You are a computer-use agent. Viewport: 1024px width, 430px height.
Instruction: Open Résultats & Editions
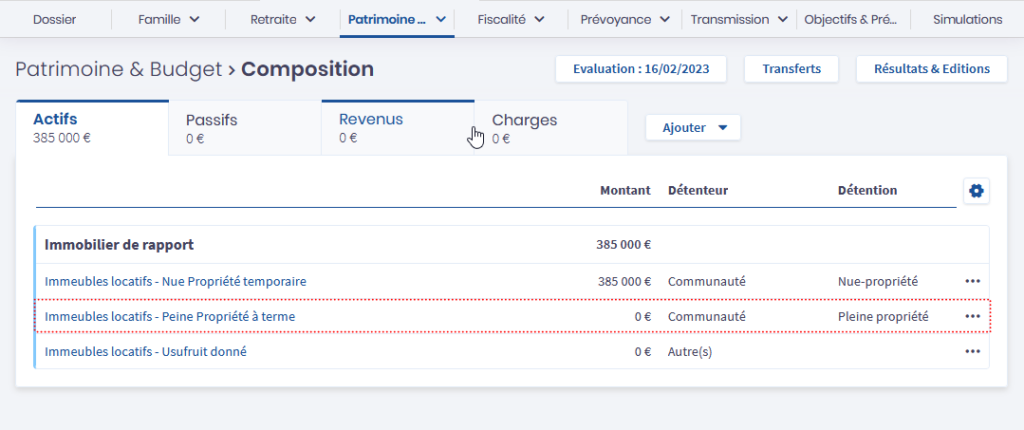(931, 69)
